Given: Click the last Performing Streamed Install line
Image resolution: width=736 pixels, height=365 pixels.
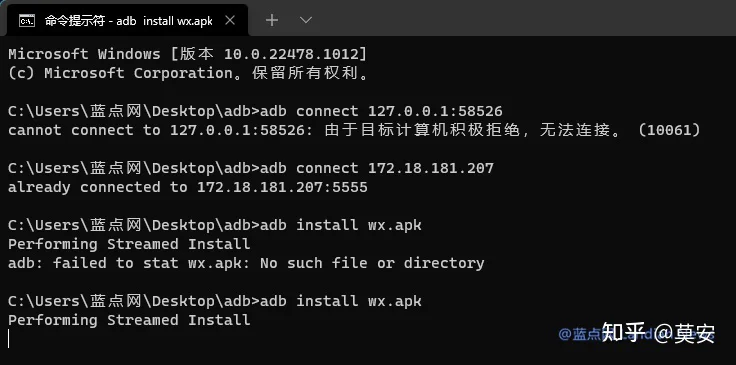Looking at the screenshot, I should coord(129,320).
